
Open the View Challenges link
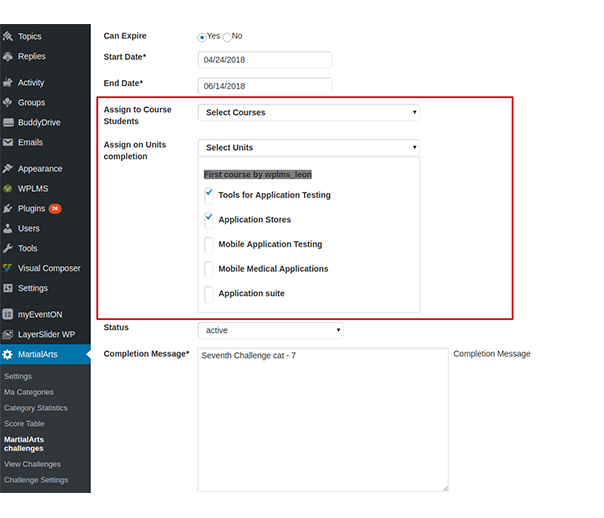click(x=32, y=464)
